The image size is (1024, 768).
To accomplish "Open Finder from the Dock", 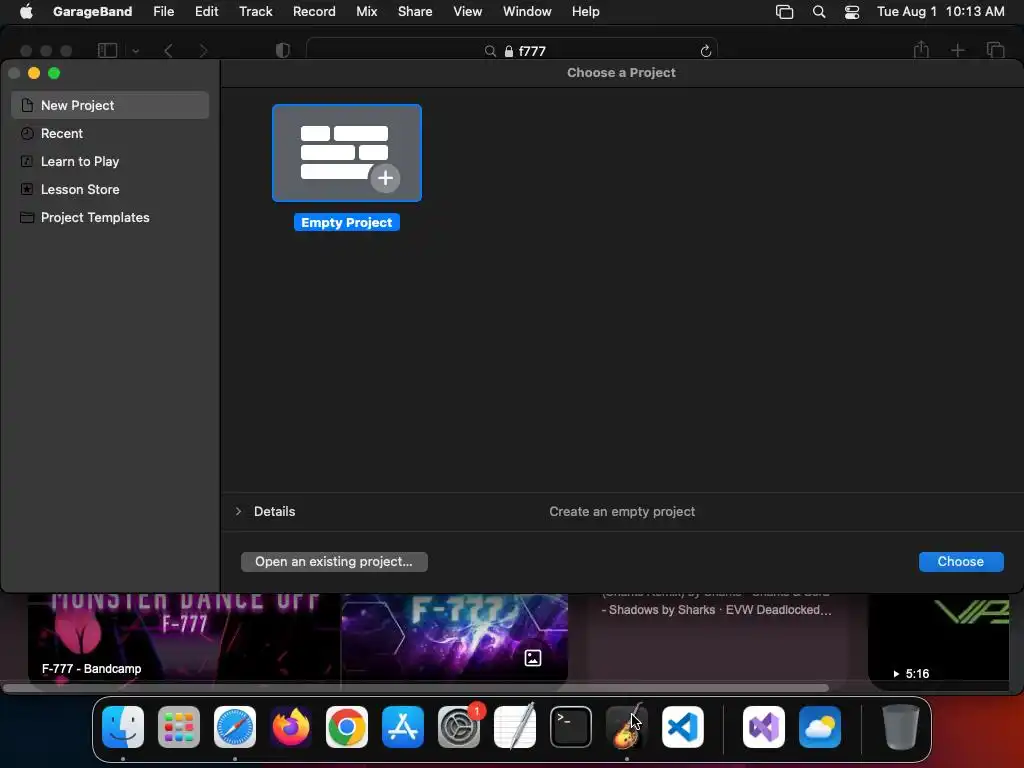I will coord(123,727).
